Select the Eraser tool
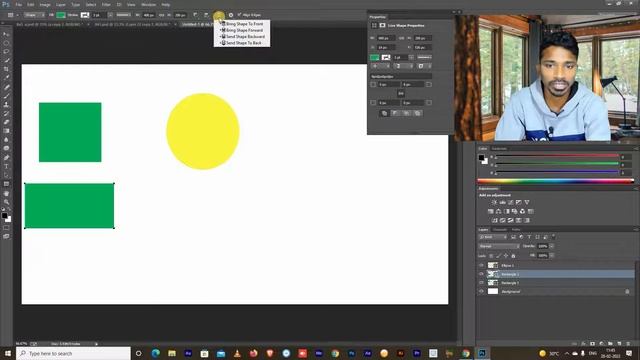The height and width of the screenshot is (360, 640). (6, 122)
